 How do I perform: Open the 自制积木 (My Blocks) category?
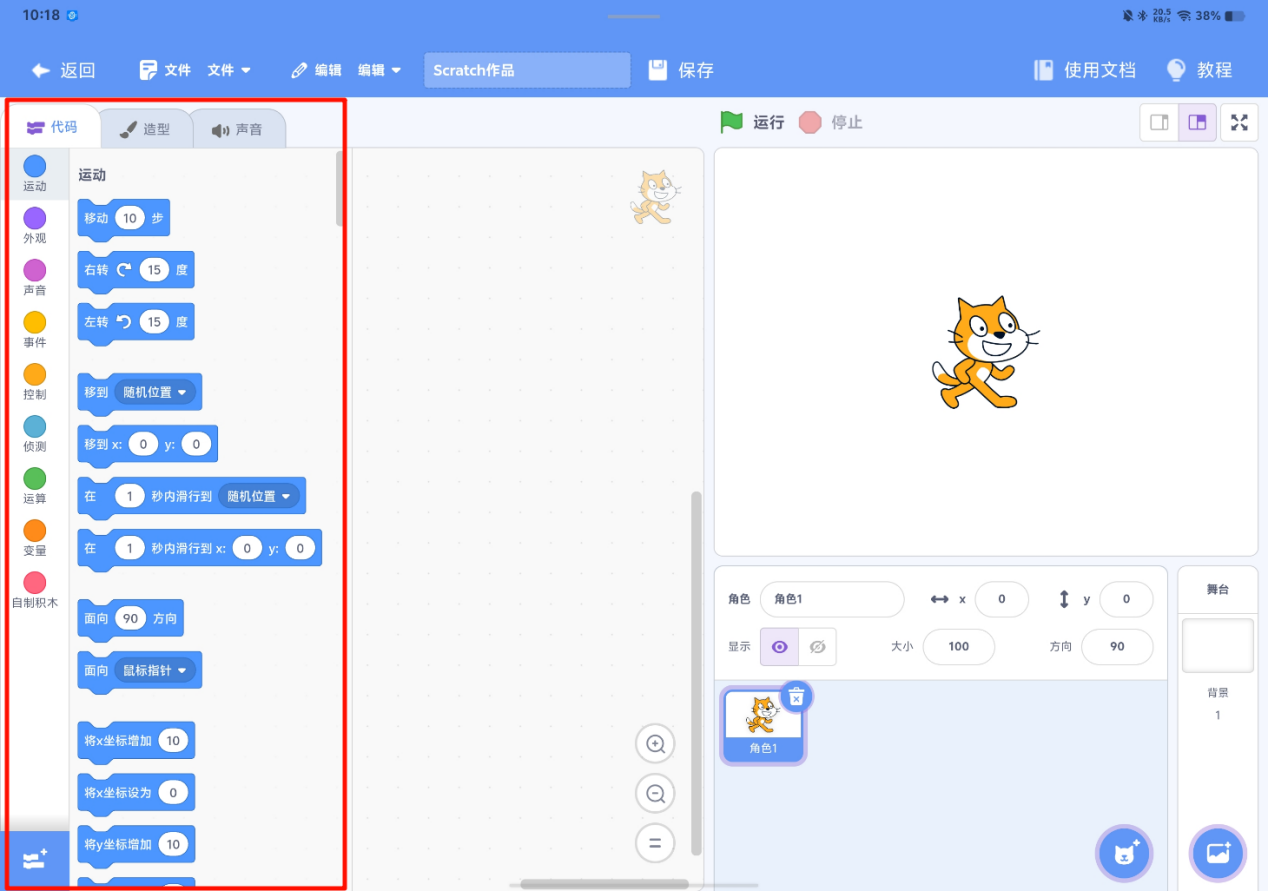coord(35,588)
